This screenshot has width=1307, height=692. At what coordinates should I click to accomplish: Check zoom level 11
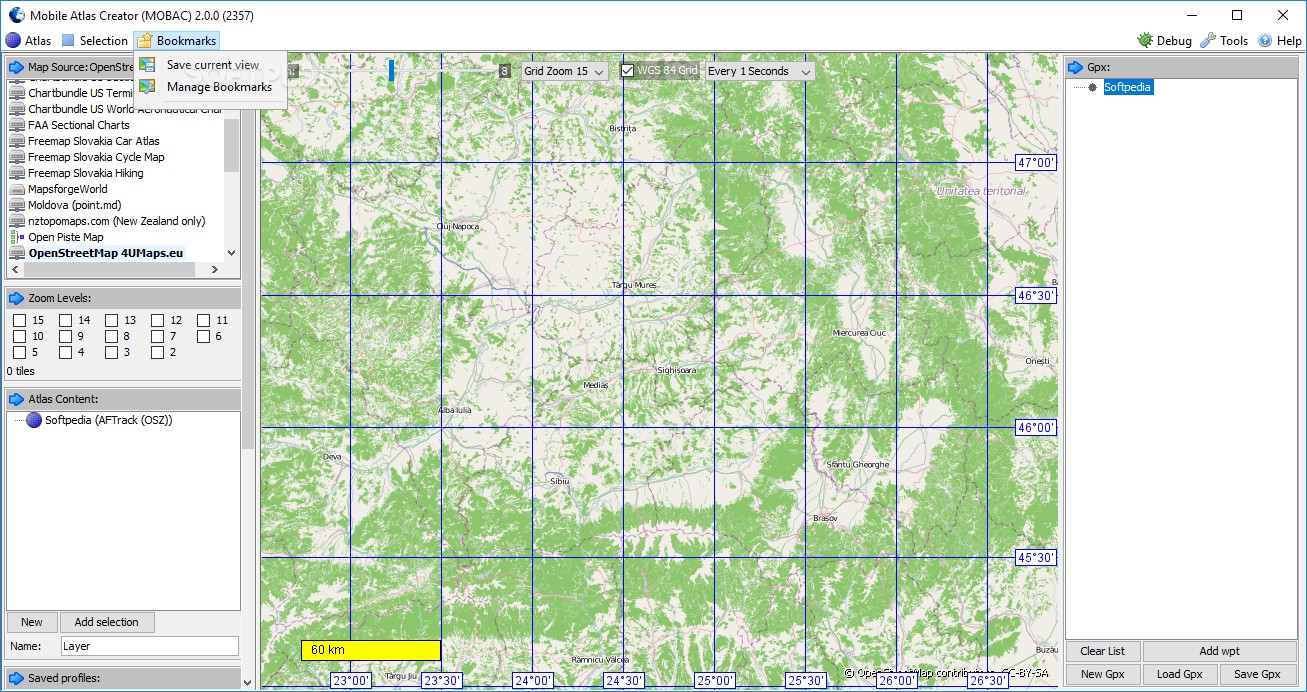204,320
